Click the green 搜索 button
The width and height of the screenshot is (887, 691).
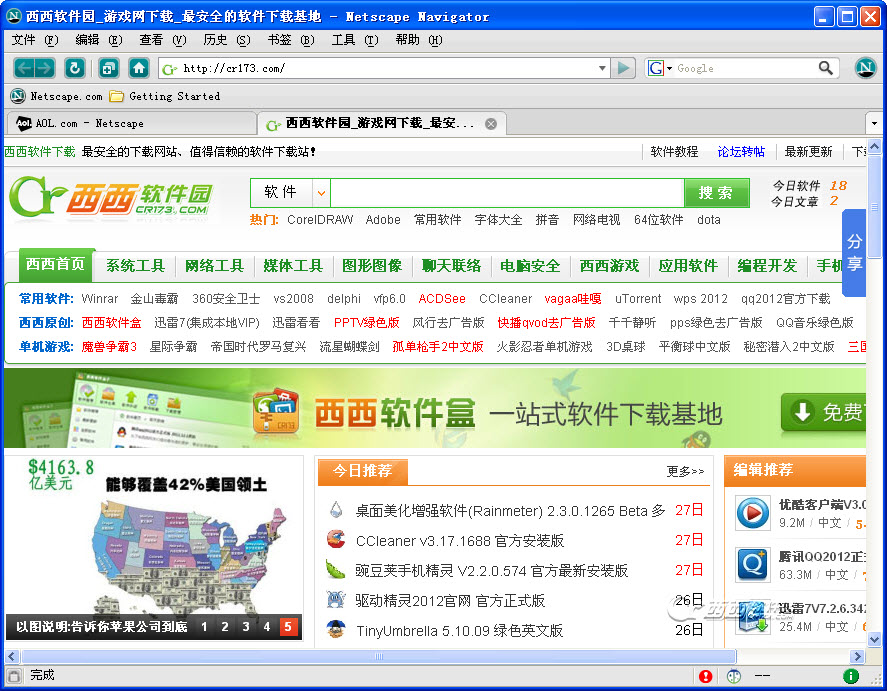coord(716,193)
